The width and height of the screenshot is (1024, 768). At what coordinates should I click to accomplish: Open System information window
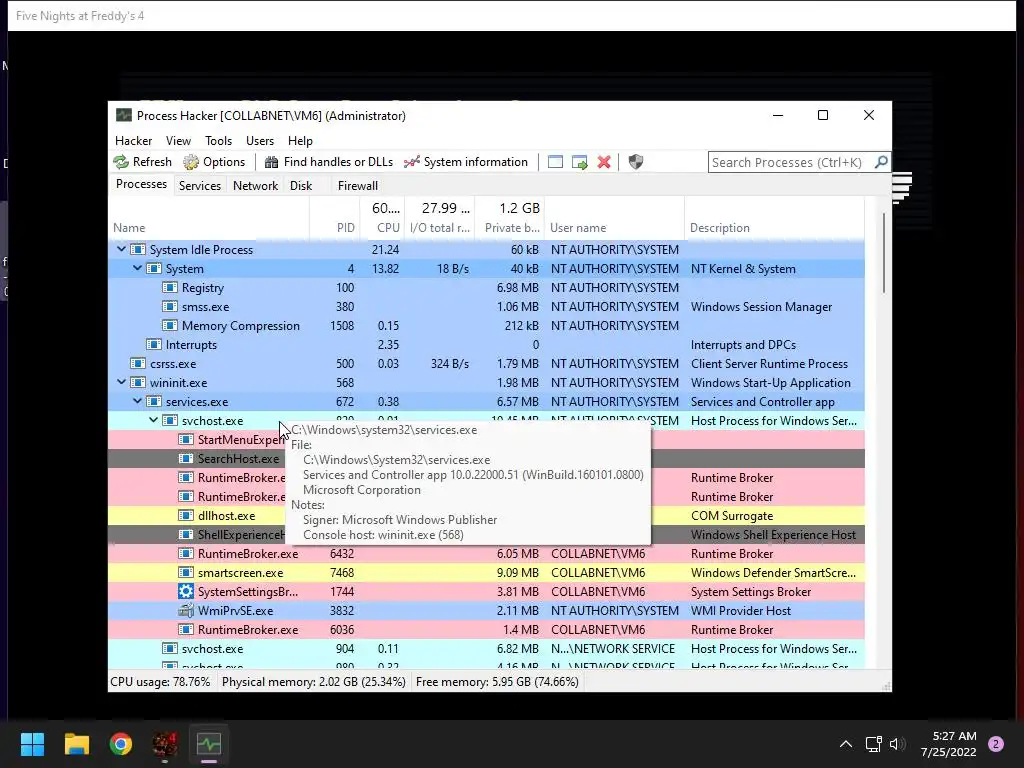[466, 162]
